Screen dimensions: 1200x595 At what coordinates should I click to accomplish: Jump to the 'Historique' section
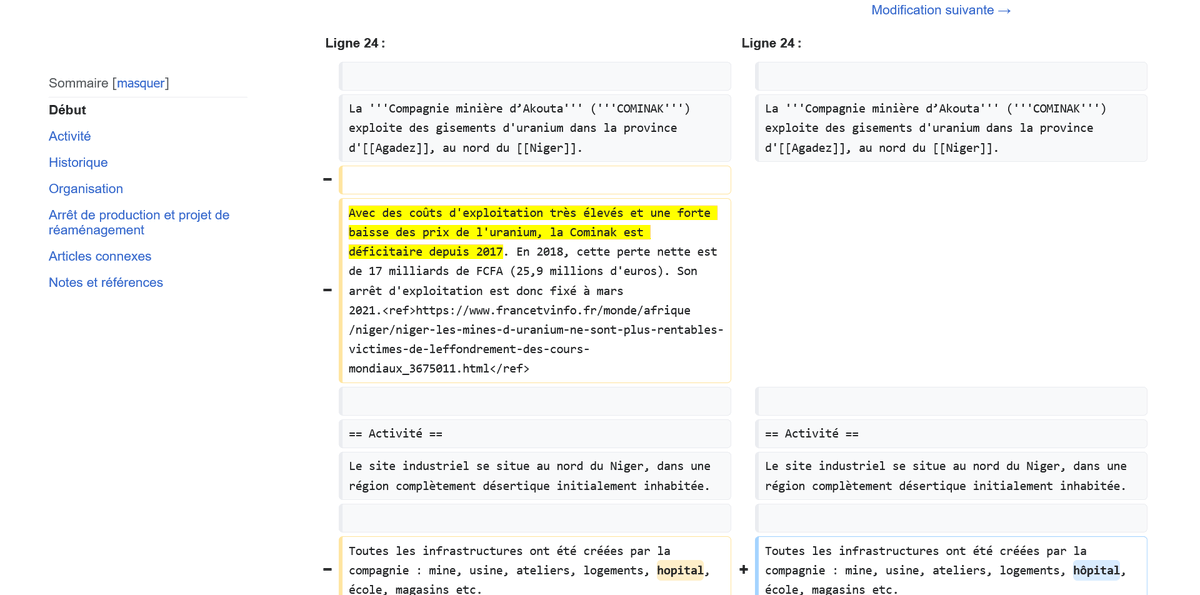(78, 162)
